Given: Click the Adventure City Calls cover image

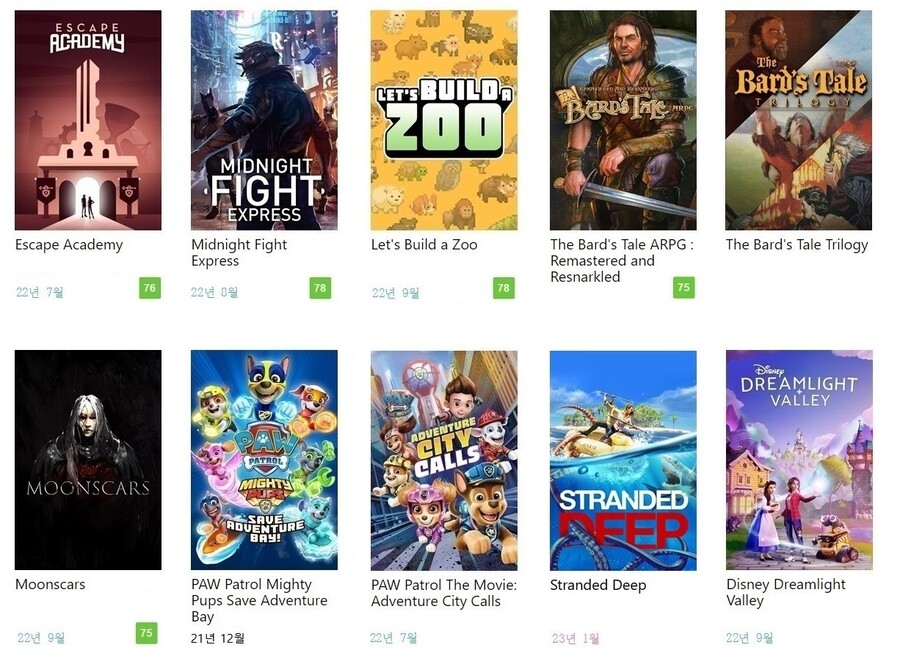Looking at the screenshot, I should pyautogui.click(x=444, y=460).
